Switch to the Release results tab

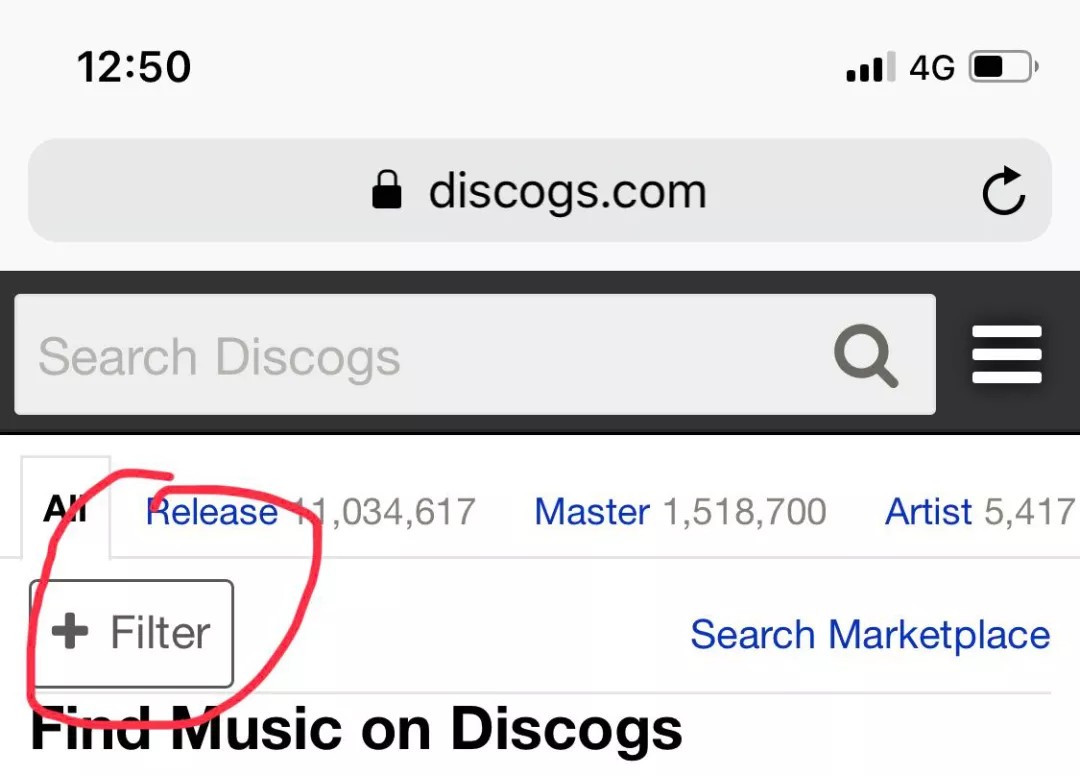(211, 511)
